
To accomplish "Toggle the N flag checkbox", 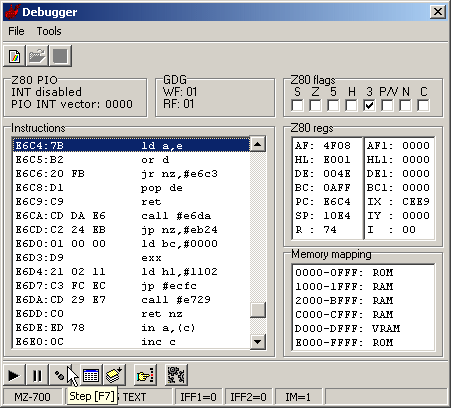I will coord(405,106).
